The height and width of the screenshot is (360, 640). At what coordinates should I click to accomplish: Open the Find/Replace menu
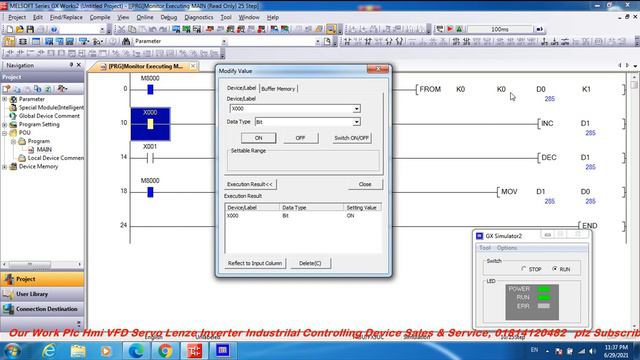tap(66, 17)
